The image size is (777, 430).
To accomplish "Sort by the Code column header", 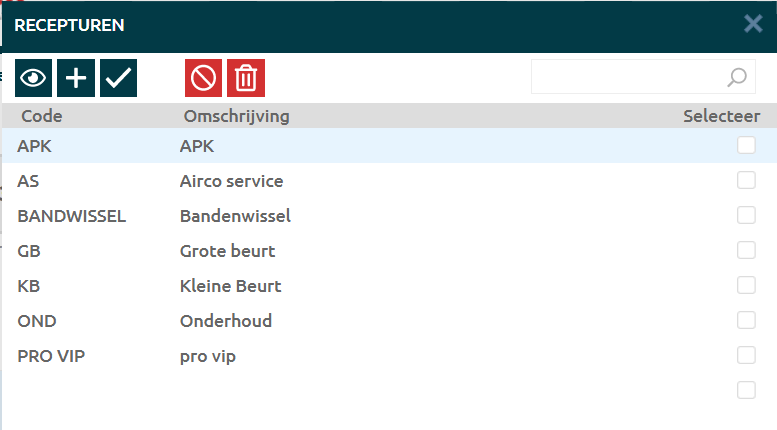I will (x=42, y=116).
